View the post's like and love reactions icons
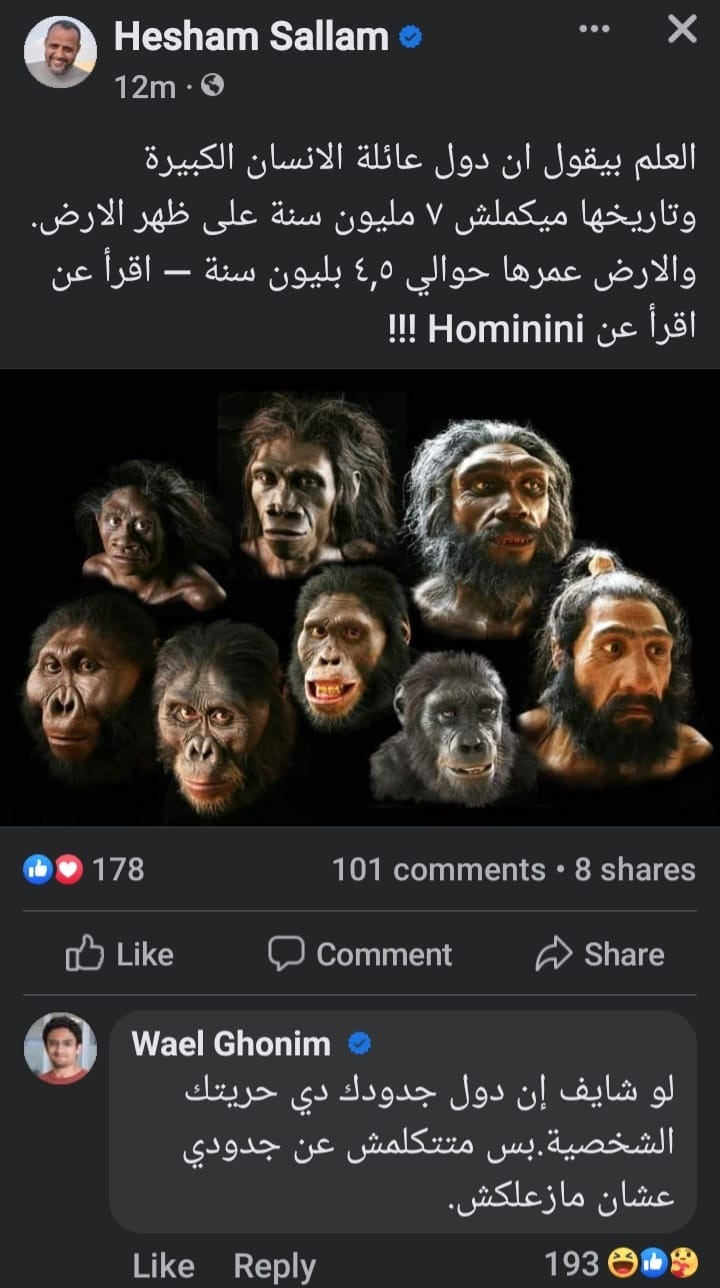 (52, 869)
